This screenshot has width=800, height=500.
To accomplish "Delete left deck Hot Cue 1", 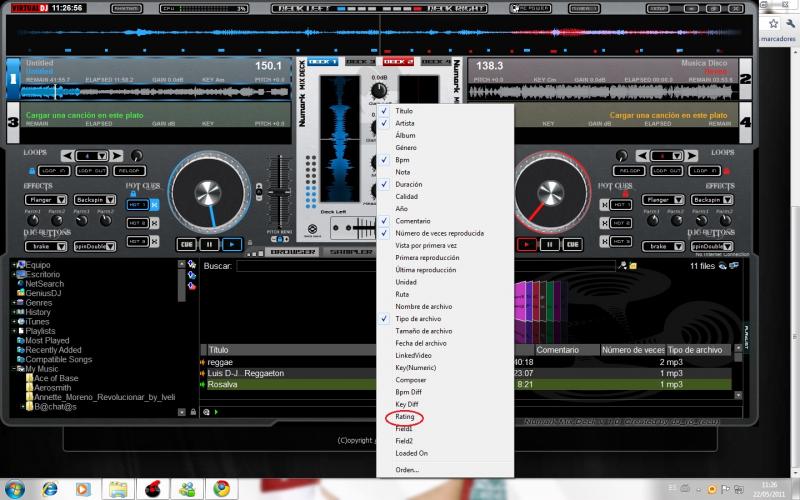I will click(155, 205).
